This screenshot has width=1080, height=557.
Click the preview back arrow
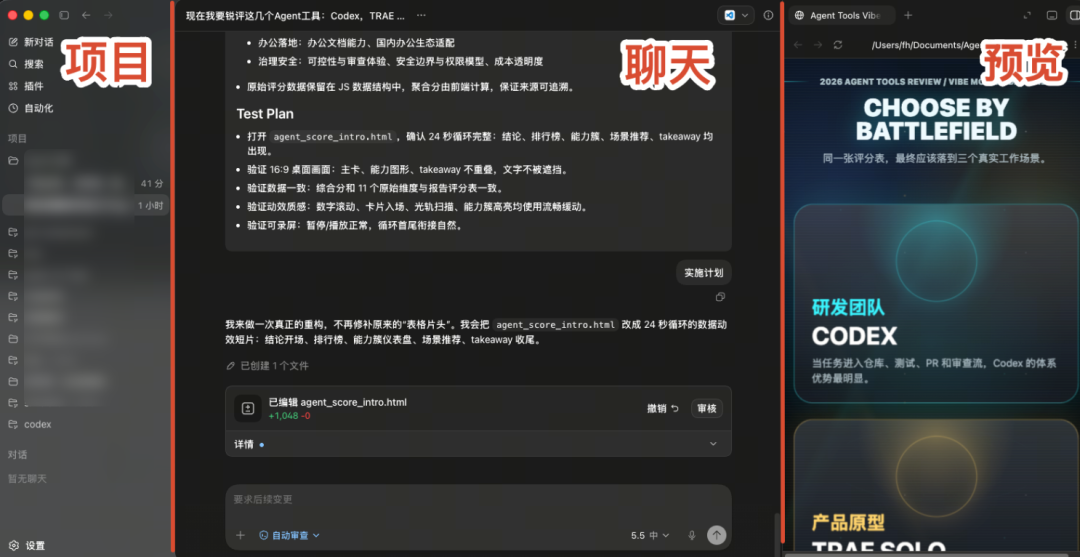798,45
